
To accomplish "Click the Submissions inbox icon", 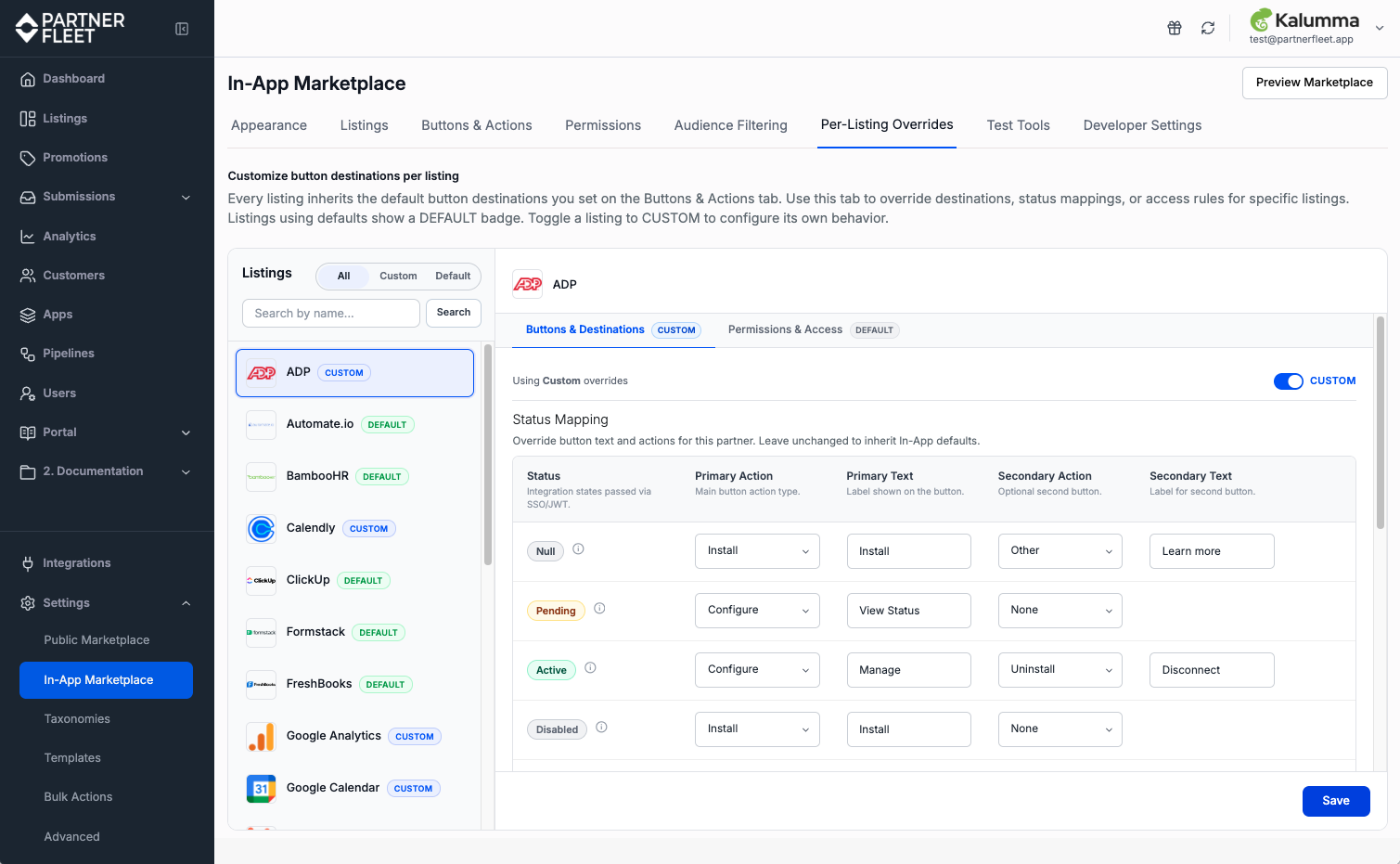I will tap(28, 197).
